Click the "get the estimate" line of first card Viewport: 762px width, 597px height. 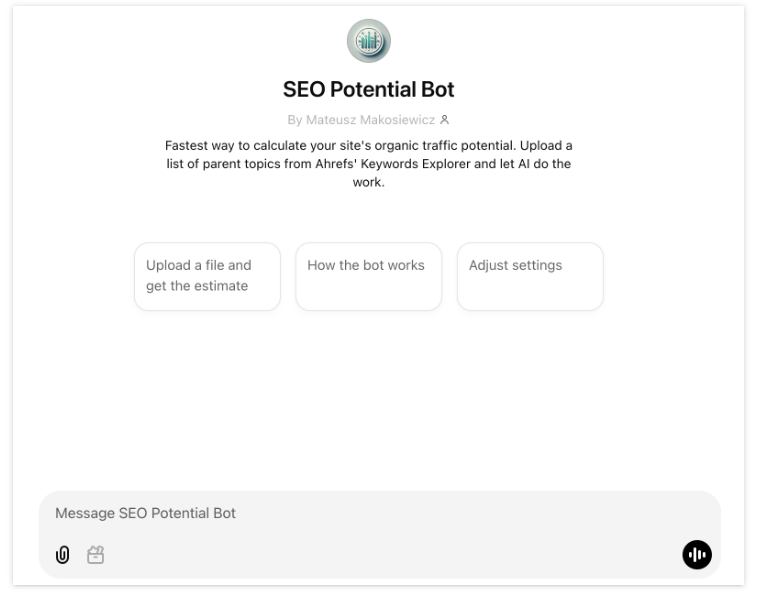(x=197, y=286)
